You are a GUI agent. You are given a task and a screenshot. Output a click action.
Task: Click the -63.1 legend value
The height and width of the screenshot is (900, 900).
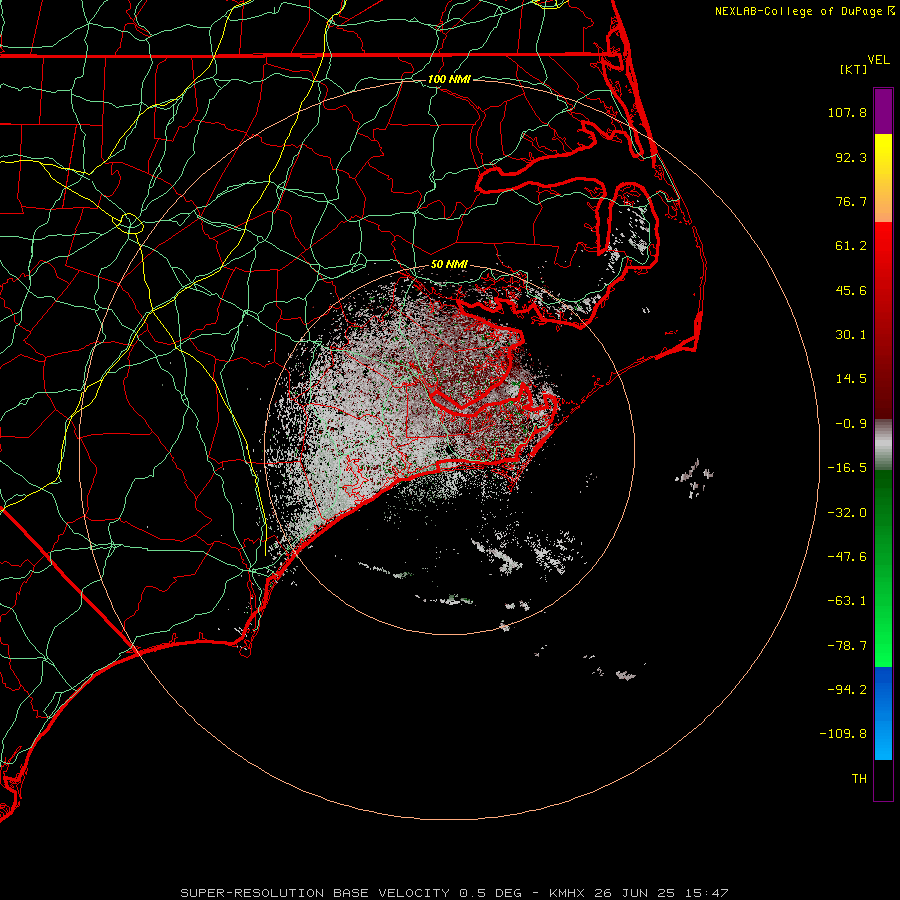(x=847, y=601)
